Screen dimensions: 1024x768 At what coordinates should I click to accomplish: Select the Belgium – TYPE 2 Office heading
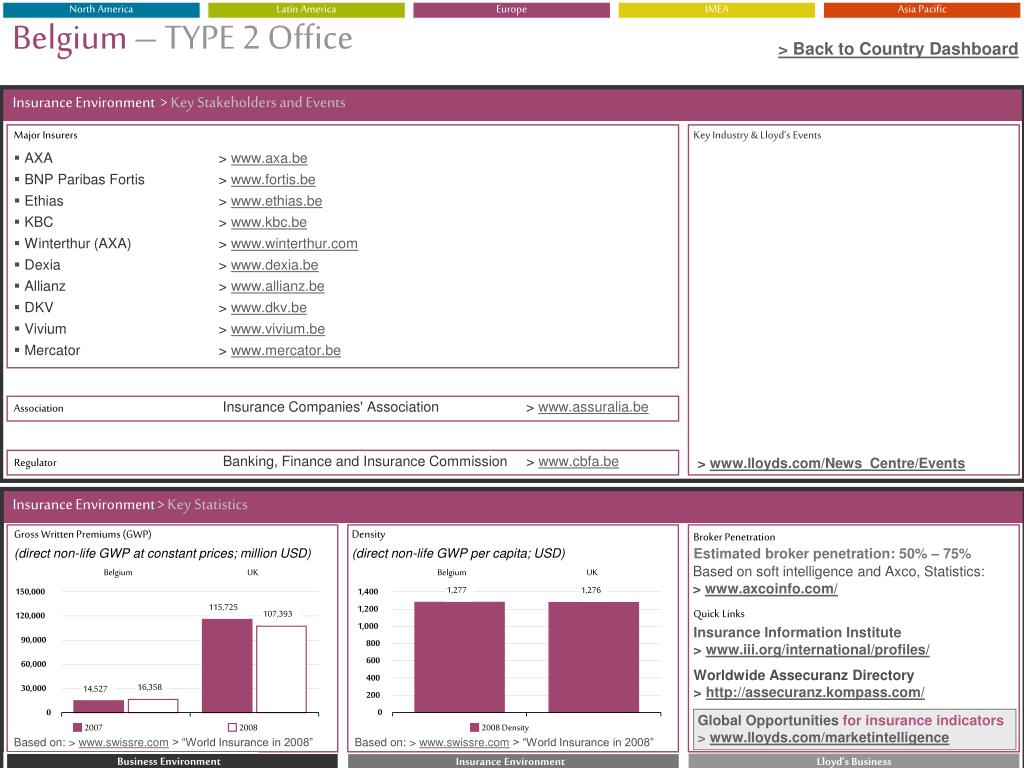182,39
